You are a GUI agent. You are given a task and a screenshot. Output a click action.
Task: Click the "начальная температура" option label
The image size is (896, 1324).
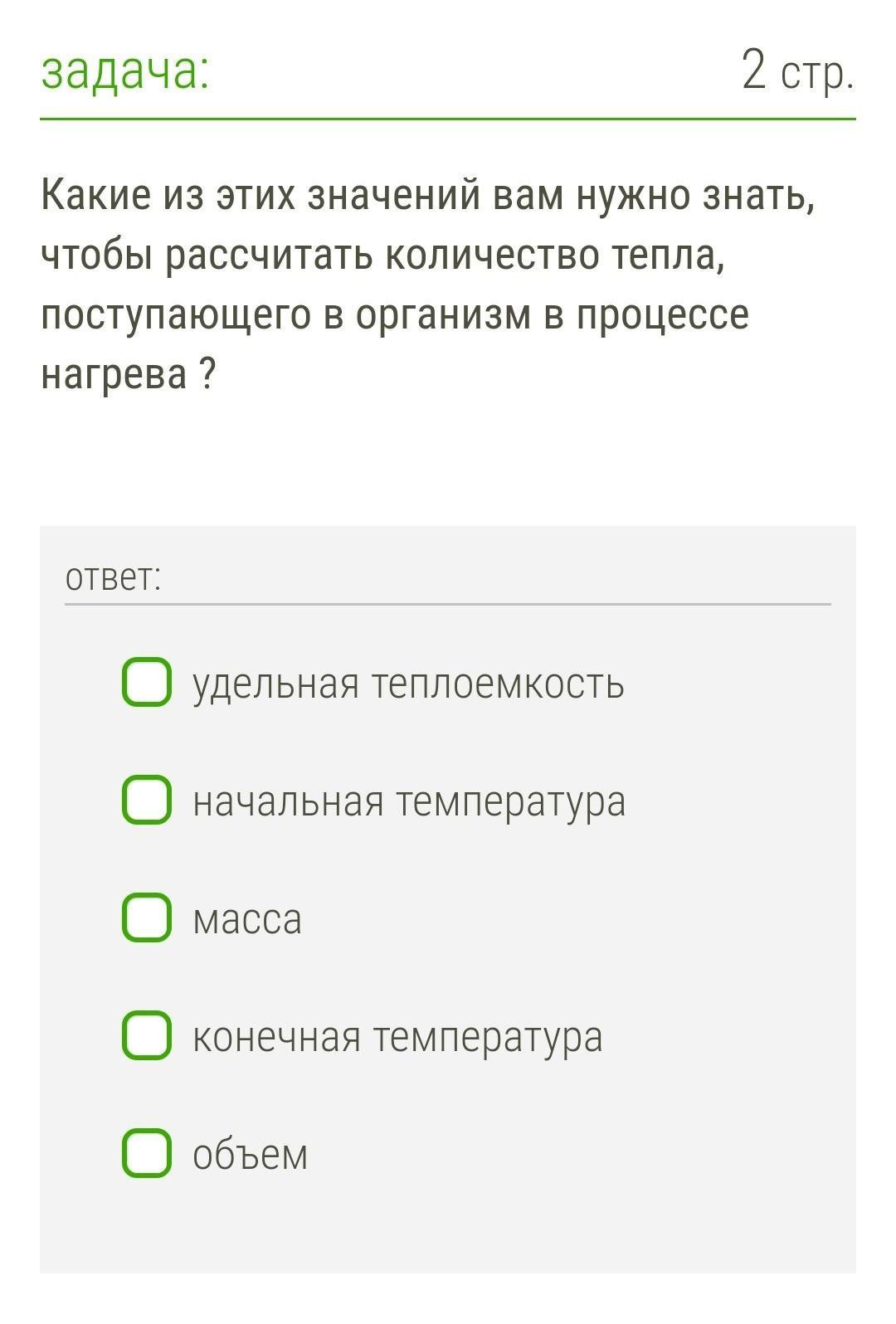(409, 801)
